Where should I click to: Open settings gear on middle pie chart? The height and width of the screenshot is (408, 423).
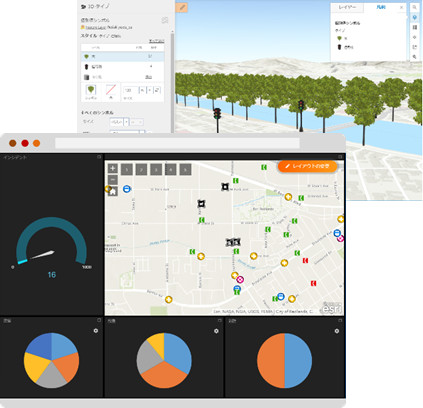point(216,331)
